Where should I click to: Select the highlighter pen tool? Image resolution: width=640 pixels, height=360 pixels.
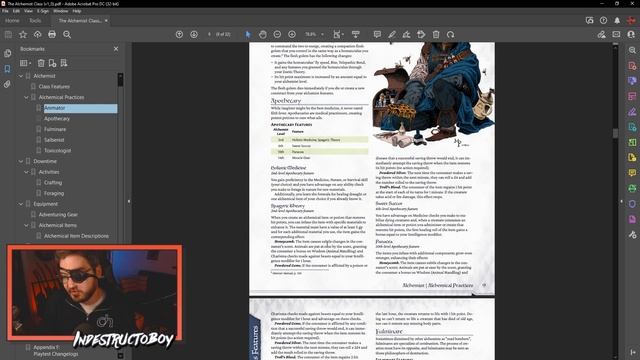click(392, 35)
